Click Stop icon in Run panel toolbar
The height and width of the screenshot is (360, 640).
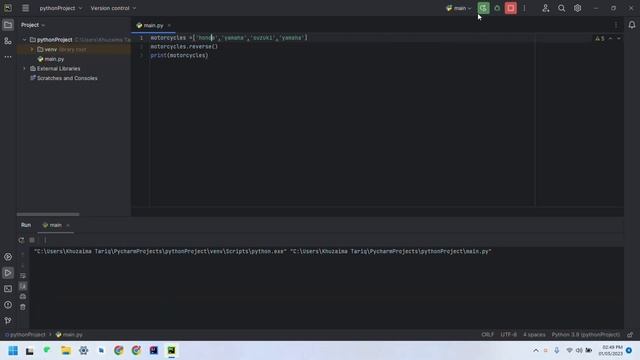32,240
